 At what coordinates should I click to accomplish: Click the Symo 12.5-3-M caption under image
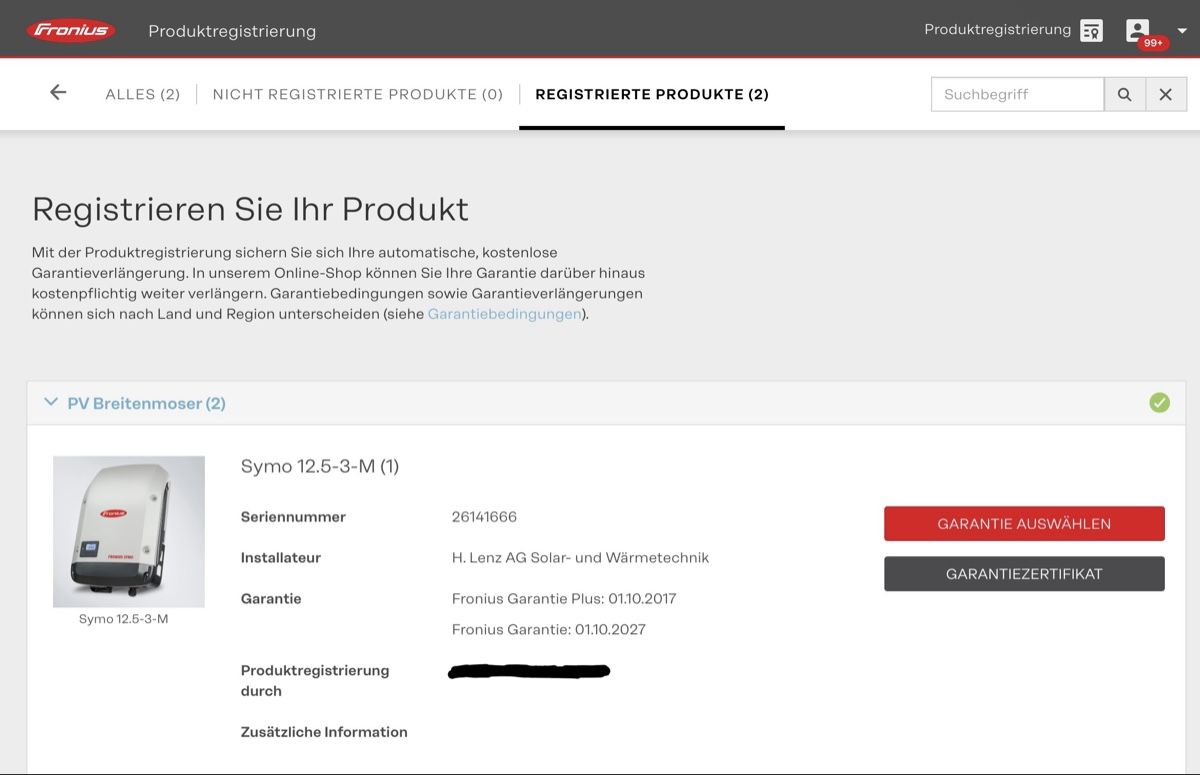point(124,619)
